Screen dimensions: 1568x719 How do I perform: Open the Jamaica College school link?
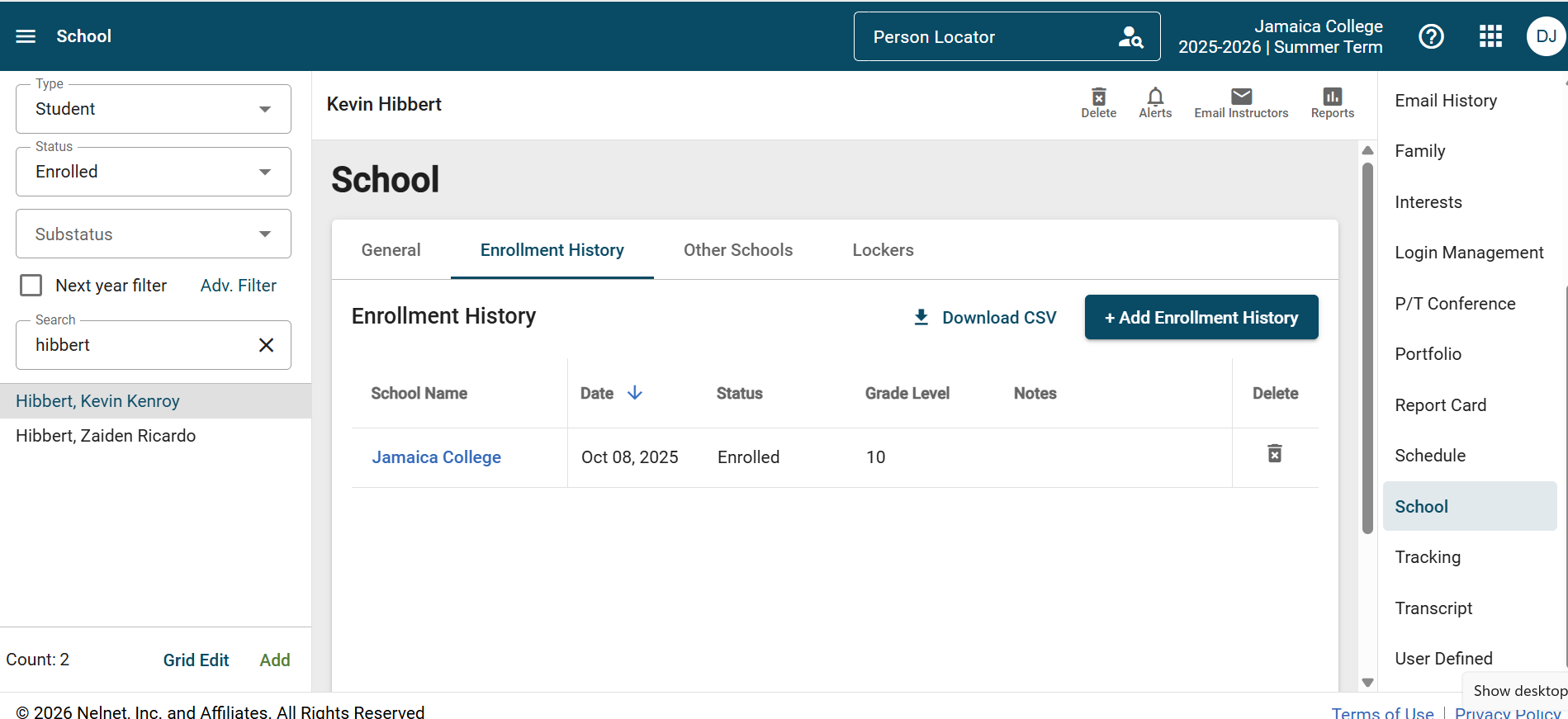pyautogui.click(x=437, y=457)
